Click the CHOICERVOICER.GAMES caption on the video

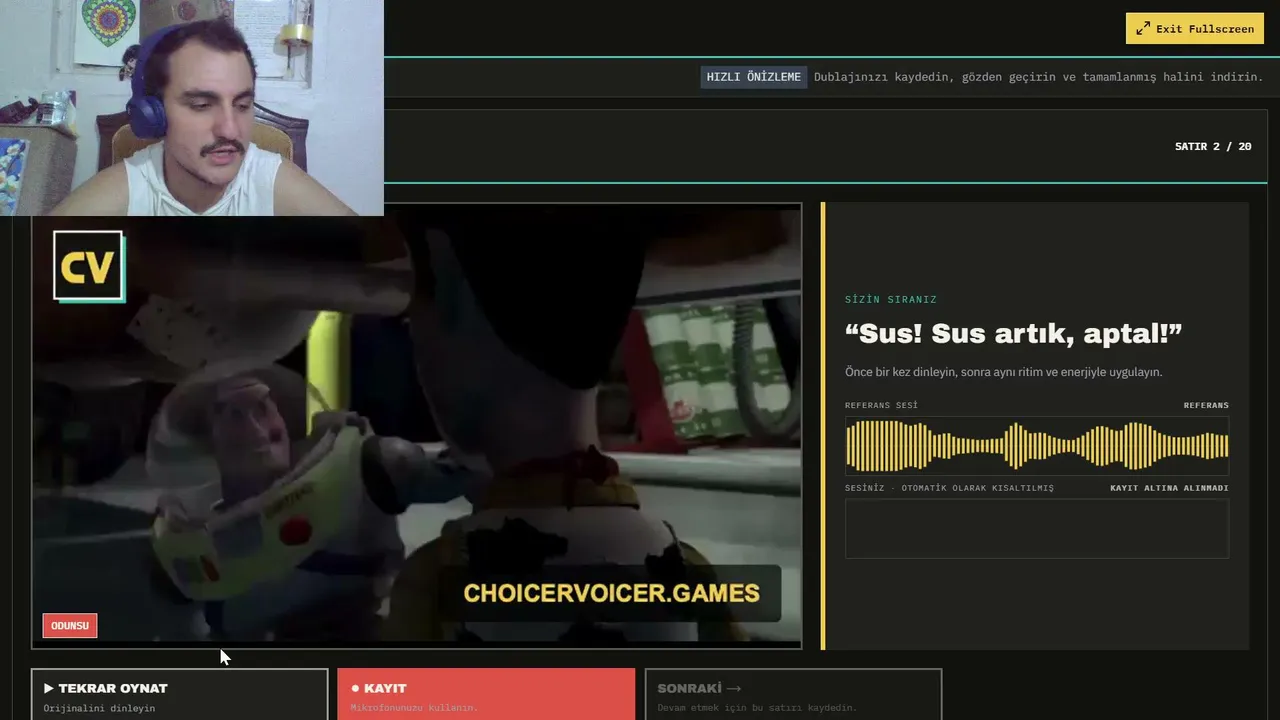pos(611,593)
